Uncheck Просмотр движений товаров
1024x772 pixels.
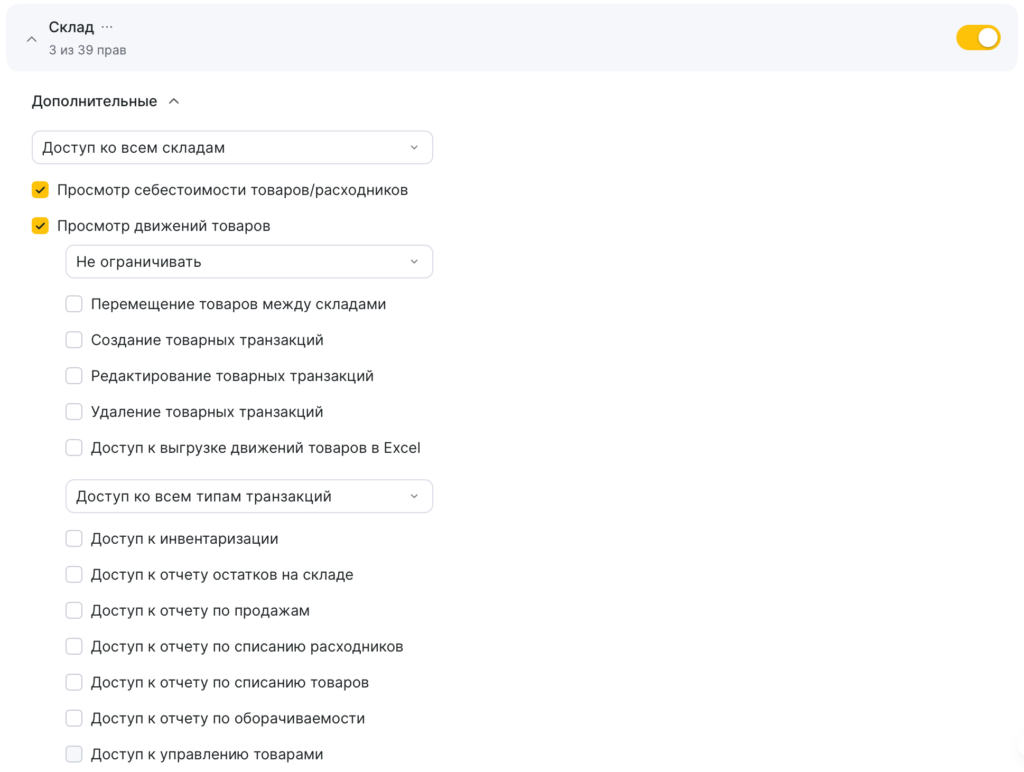point(40,226)
